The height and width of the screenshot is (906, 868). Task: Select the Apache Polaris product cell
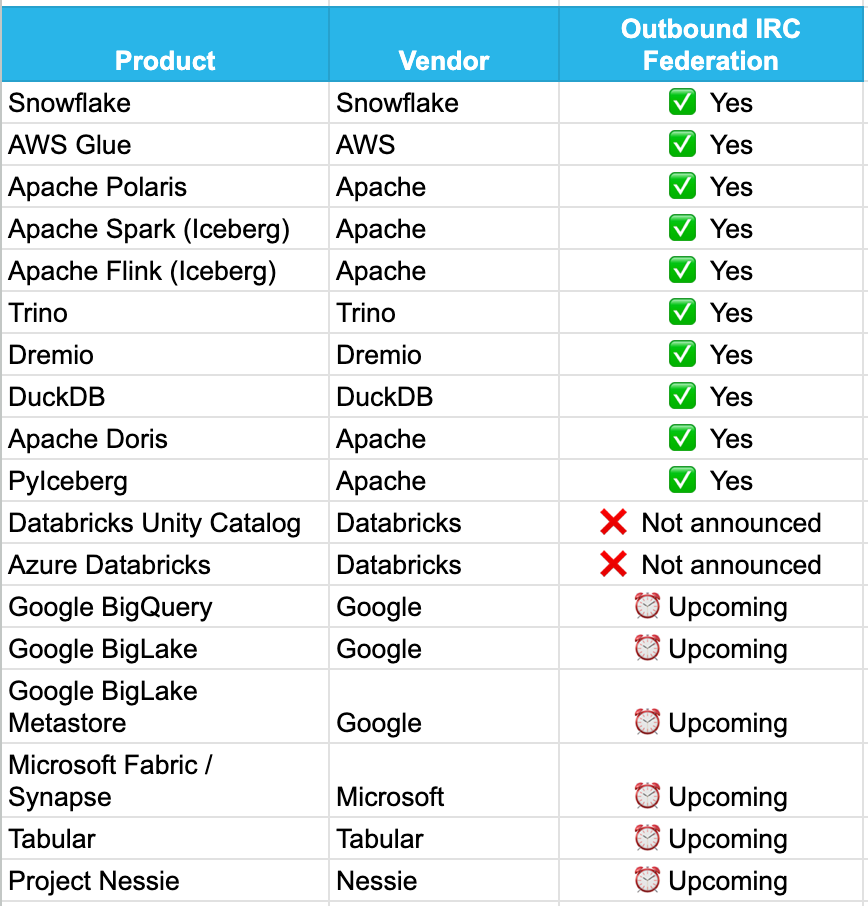click(x=98, y=187)
